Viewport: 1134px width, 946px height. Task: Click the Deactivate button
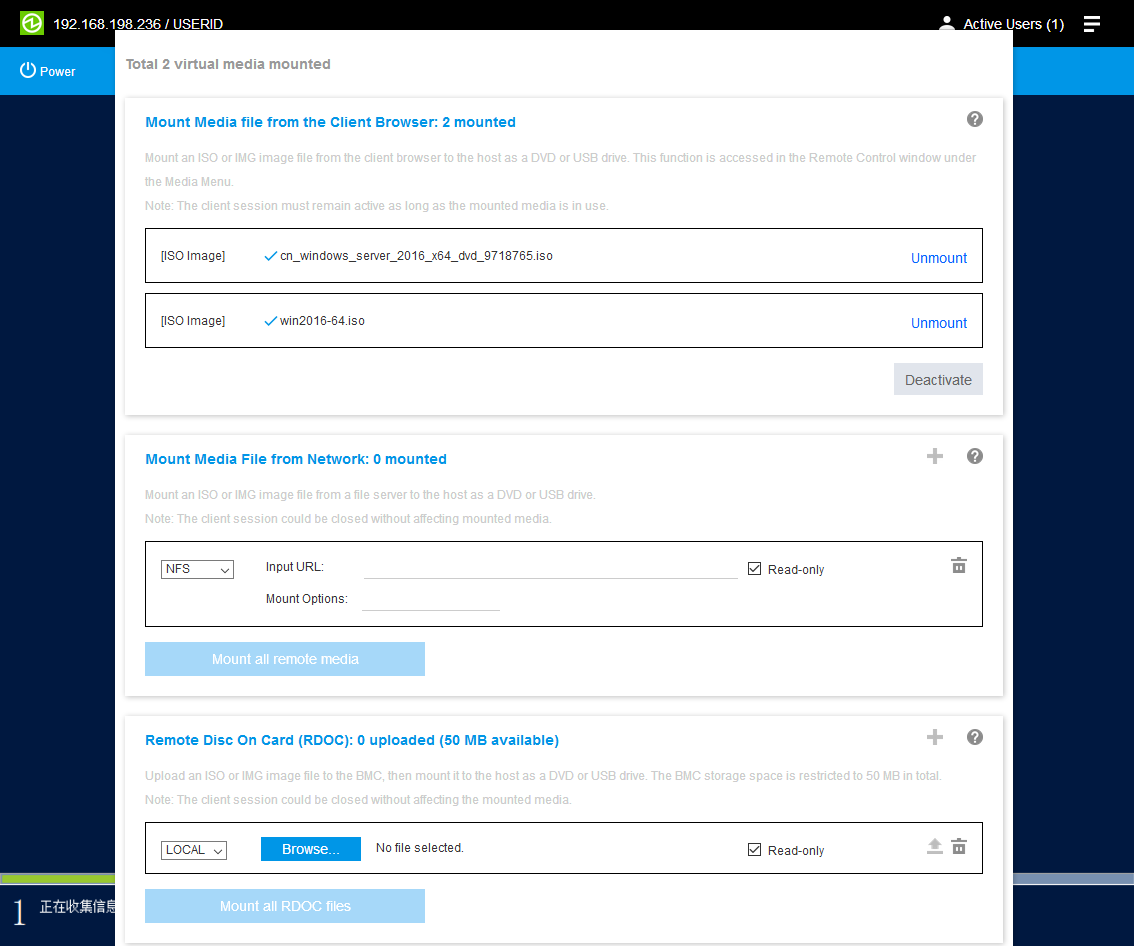coord(938,380)
